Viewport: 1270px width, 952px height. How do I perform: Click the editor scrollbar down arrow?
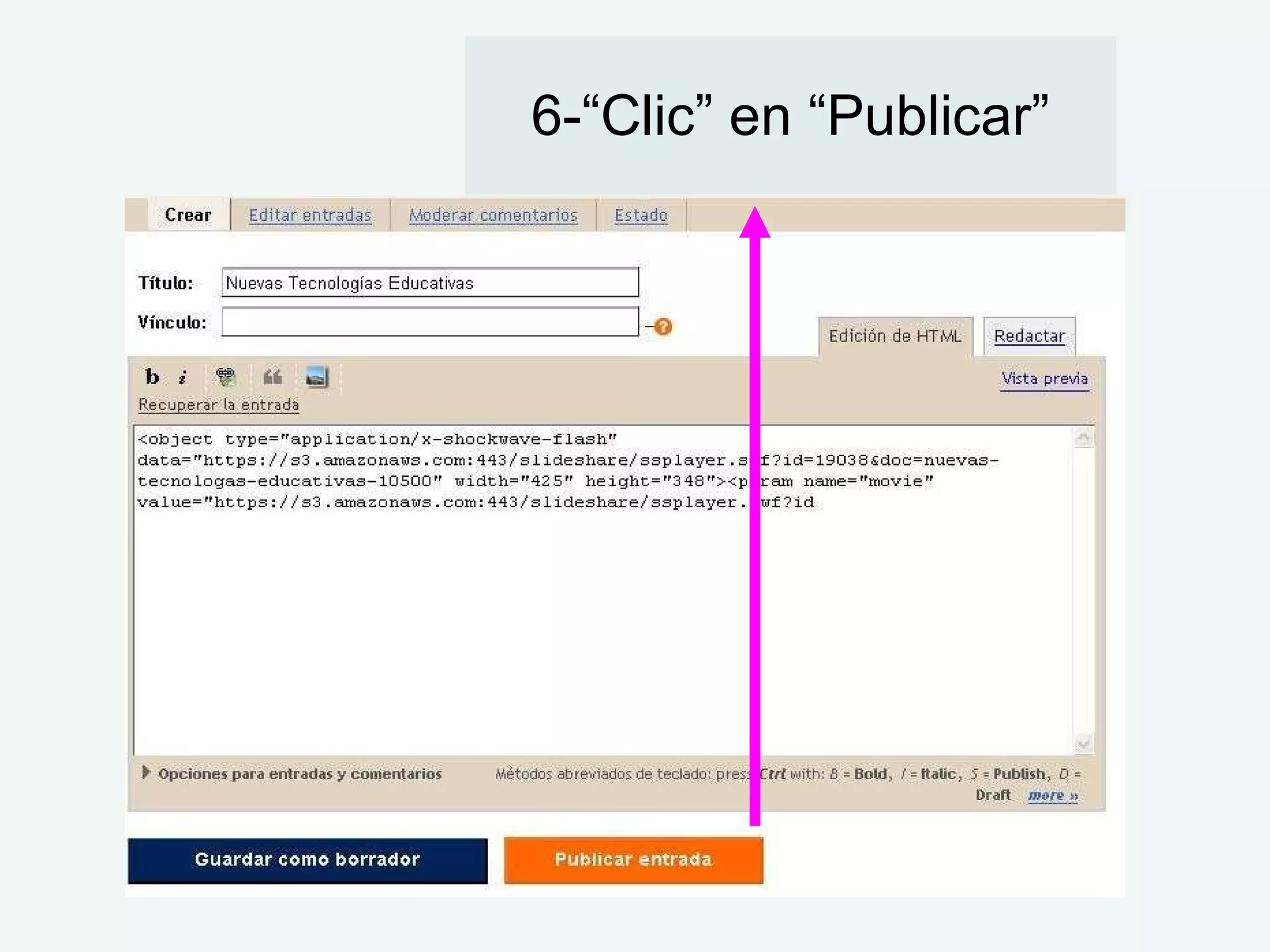(1083, 743)
